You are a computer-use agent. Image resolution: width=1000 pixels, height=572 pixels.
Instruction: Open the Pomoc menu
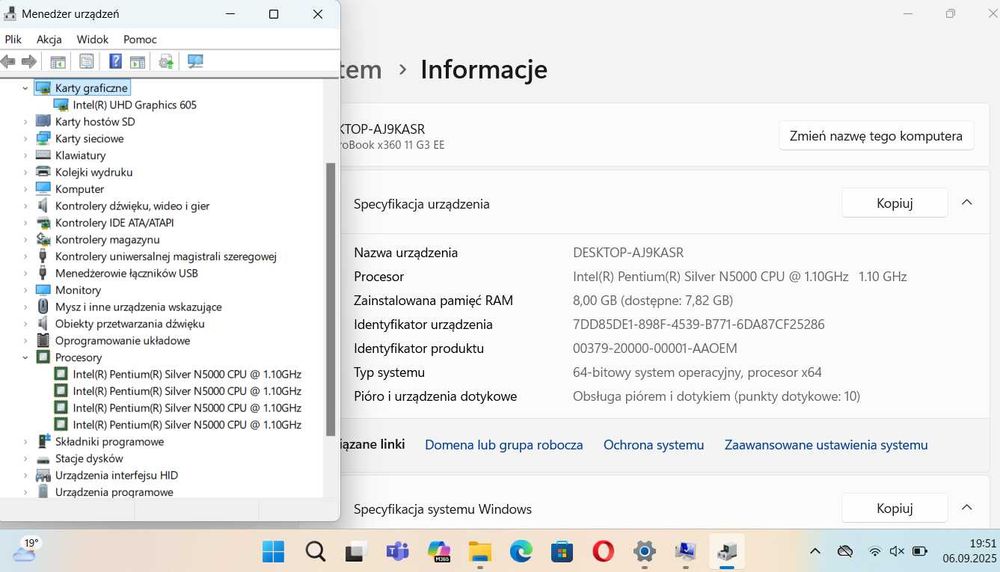point(140,40)
